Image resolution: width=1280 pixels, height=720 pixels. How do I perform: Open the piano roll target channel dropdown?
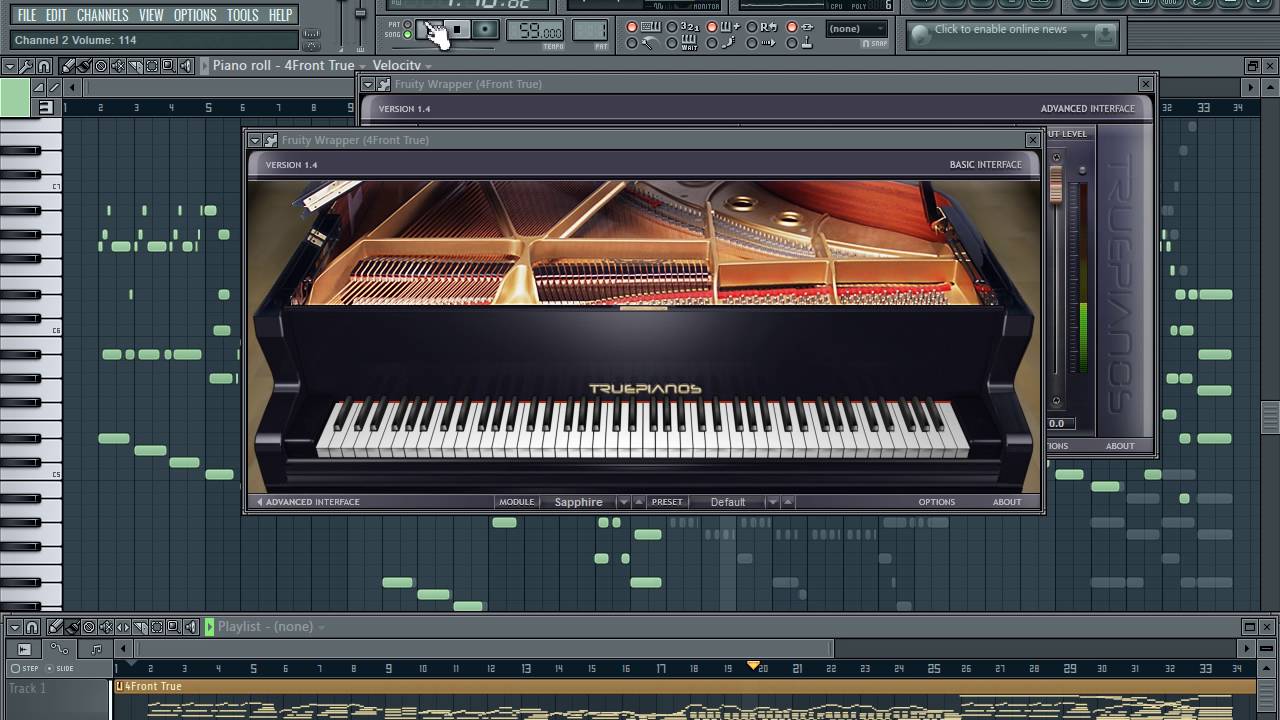[361, 67]
